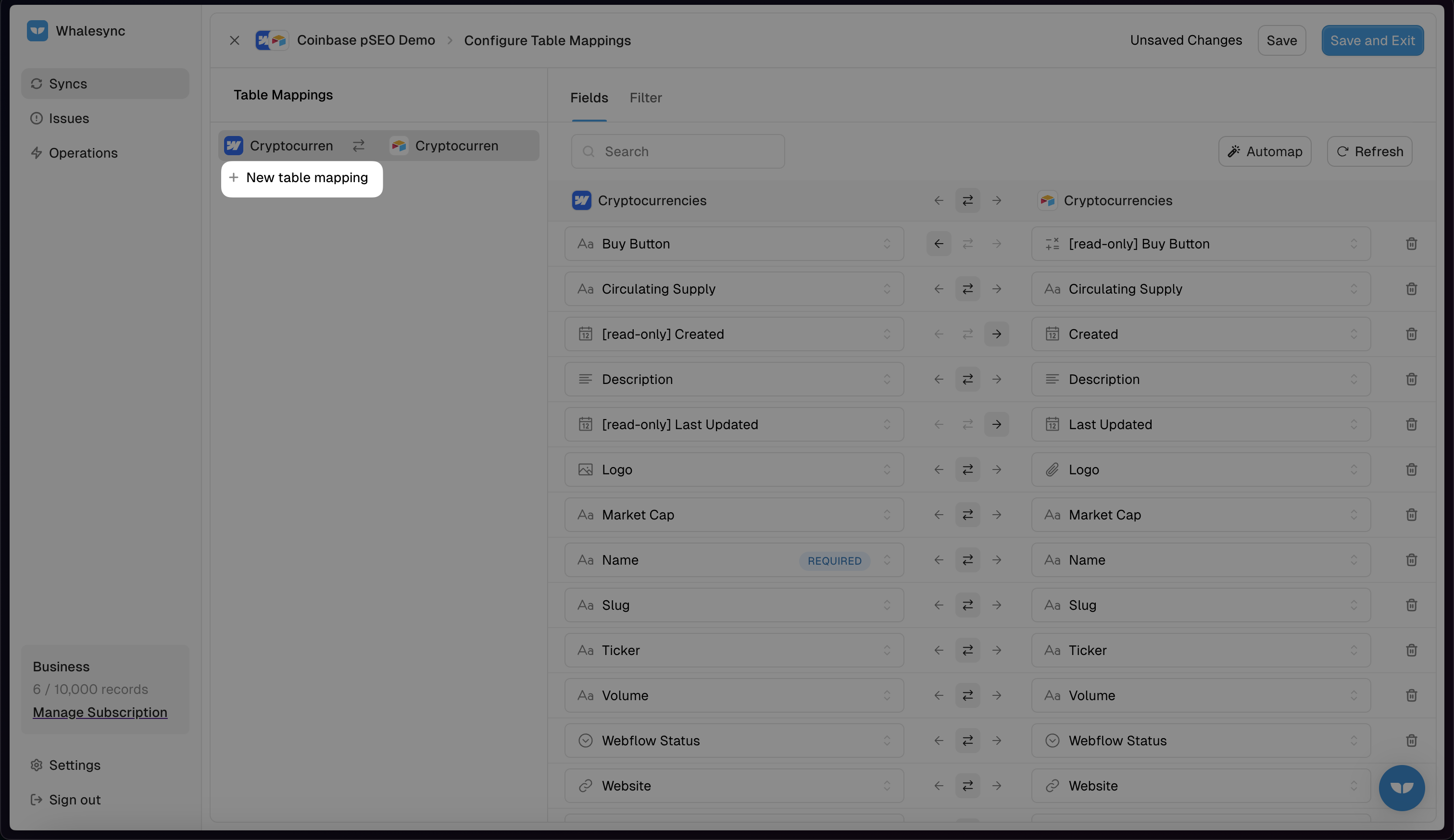This screenshot has width=1454, height=840.
Task: Open Issues from the sidebar
Action: coord(69,118)
